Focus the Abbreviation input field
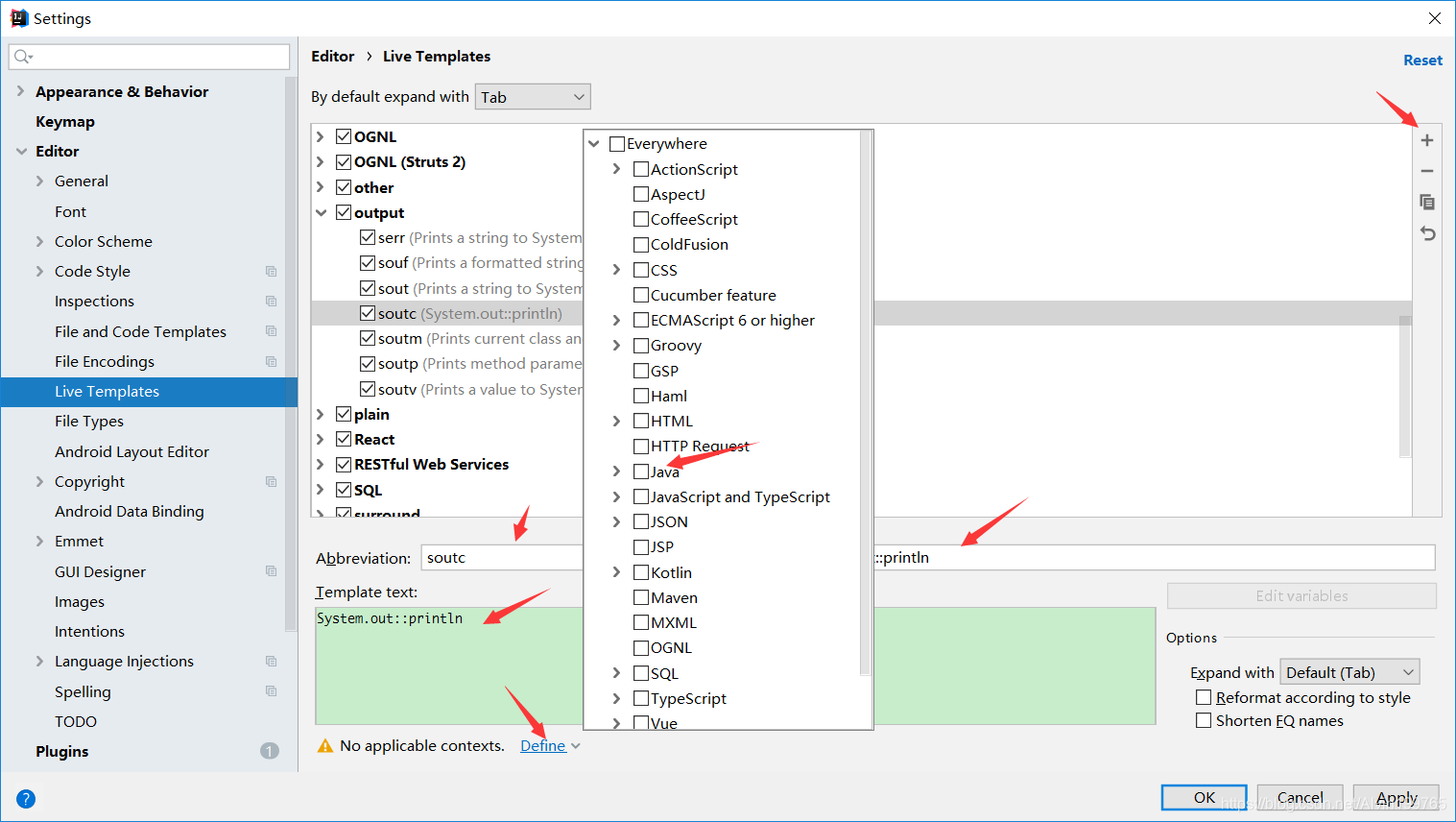 502,558
